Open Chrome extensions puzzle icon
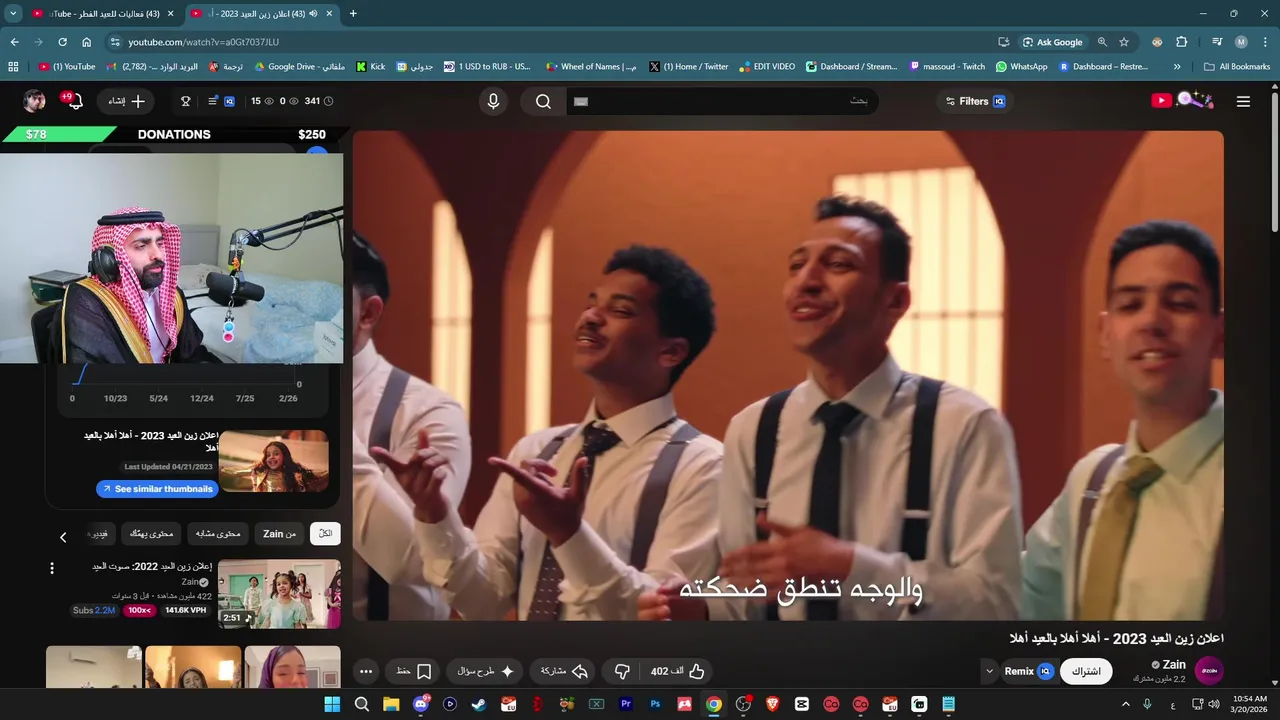 (x=1181, y=42)
